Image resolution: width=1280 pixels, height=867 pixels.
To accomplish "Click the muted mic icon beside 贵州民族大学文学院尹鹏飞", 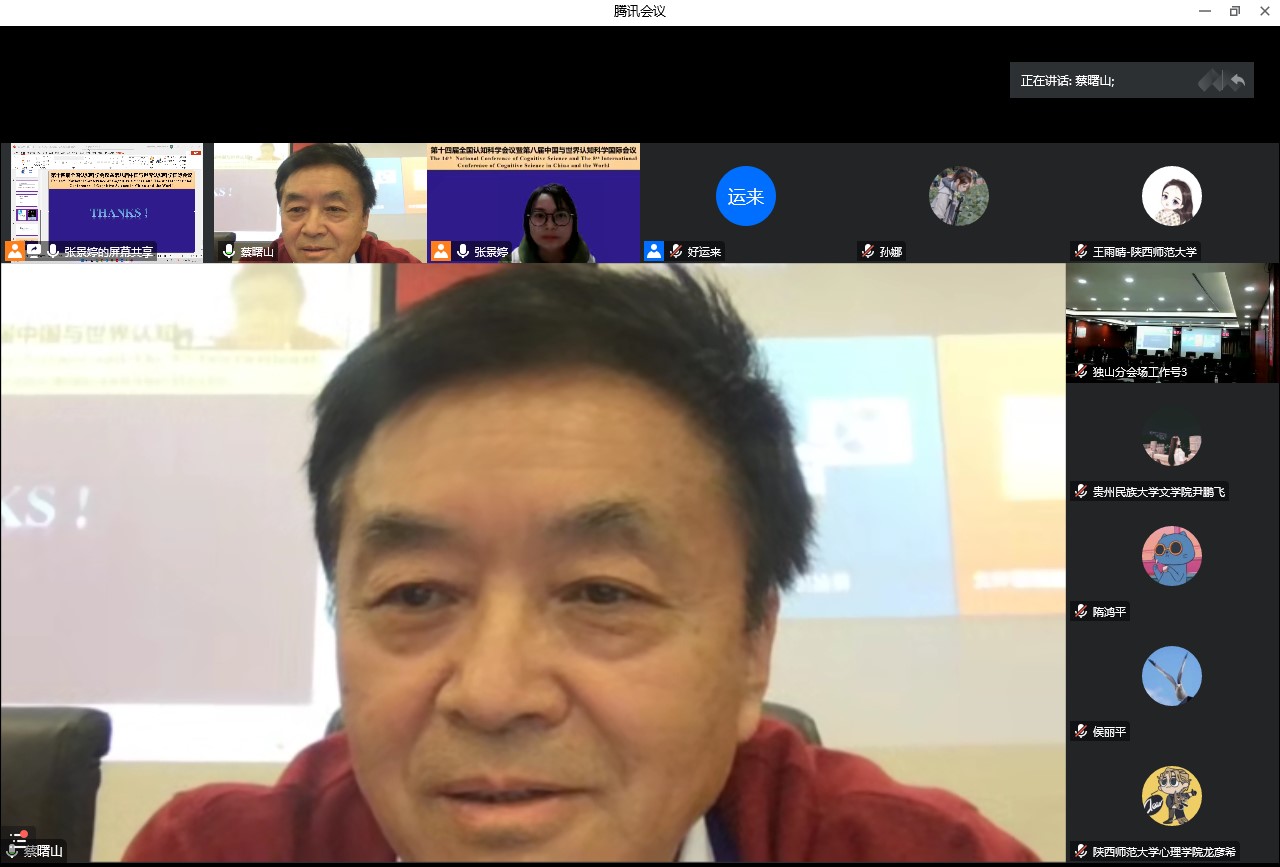I will [1081, 491].
